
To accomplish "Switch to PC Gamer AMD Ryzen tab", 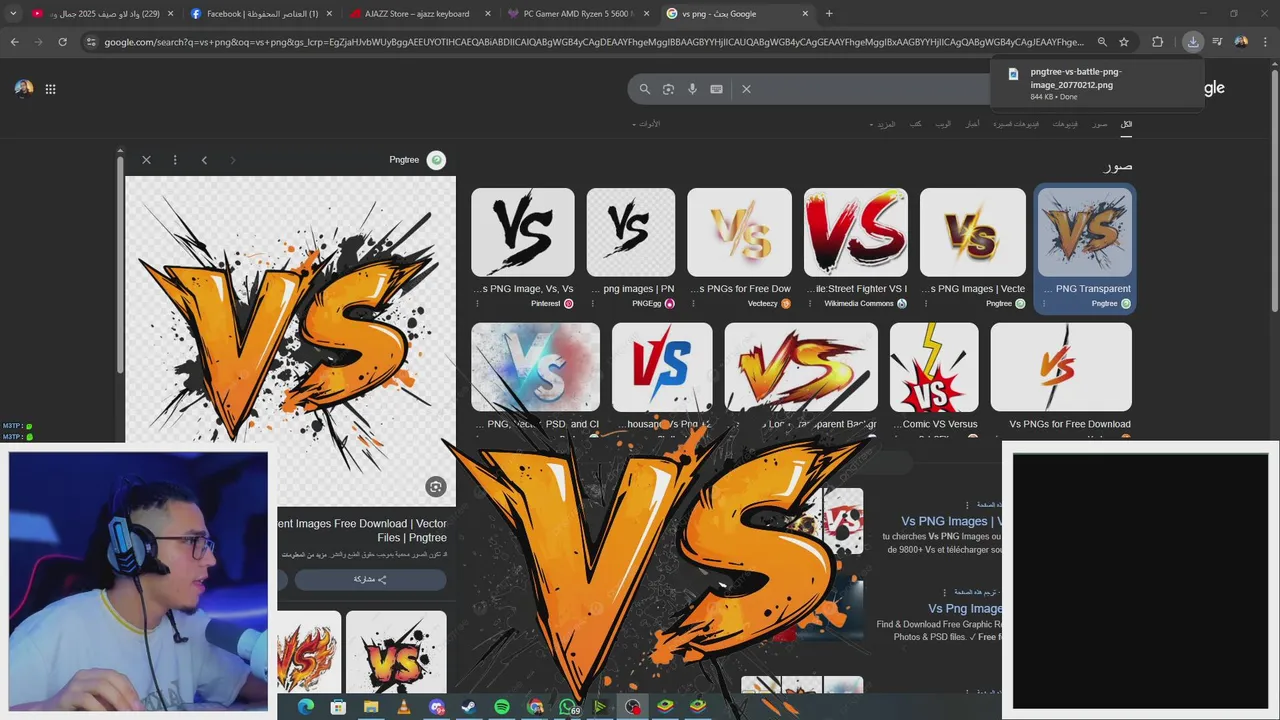I will (x=577, y=14).
